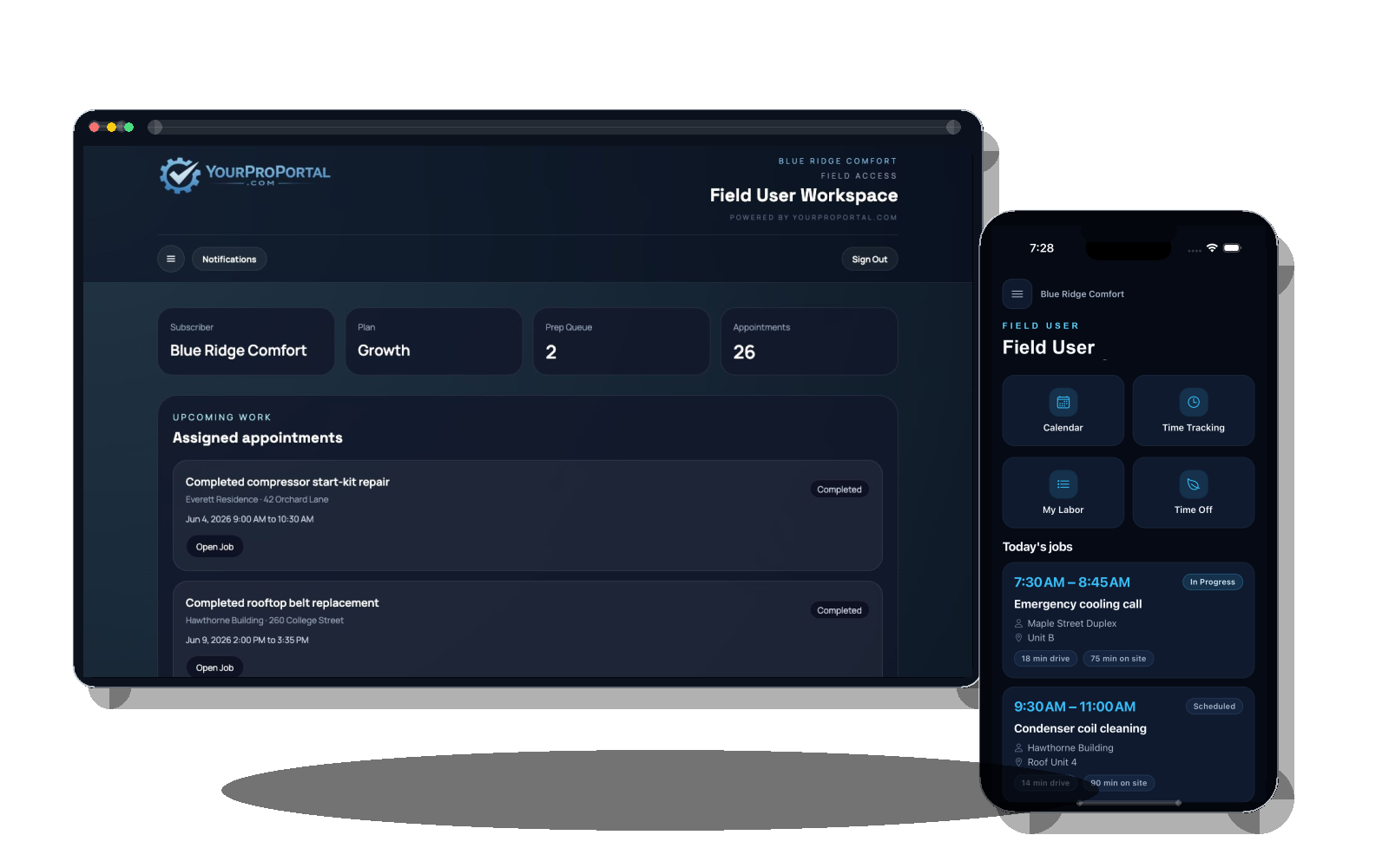Click the Jun 9, 2026 2:00 PM time text
The width and height of the screenshot is (1389, 868).
tap(247, 641)
